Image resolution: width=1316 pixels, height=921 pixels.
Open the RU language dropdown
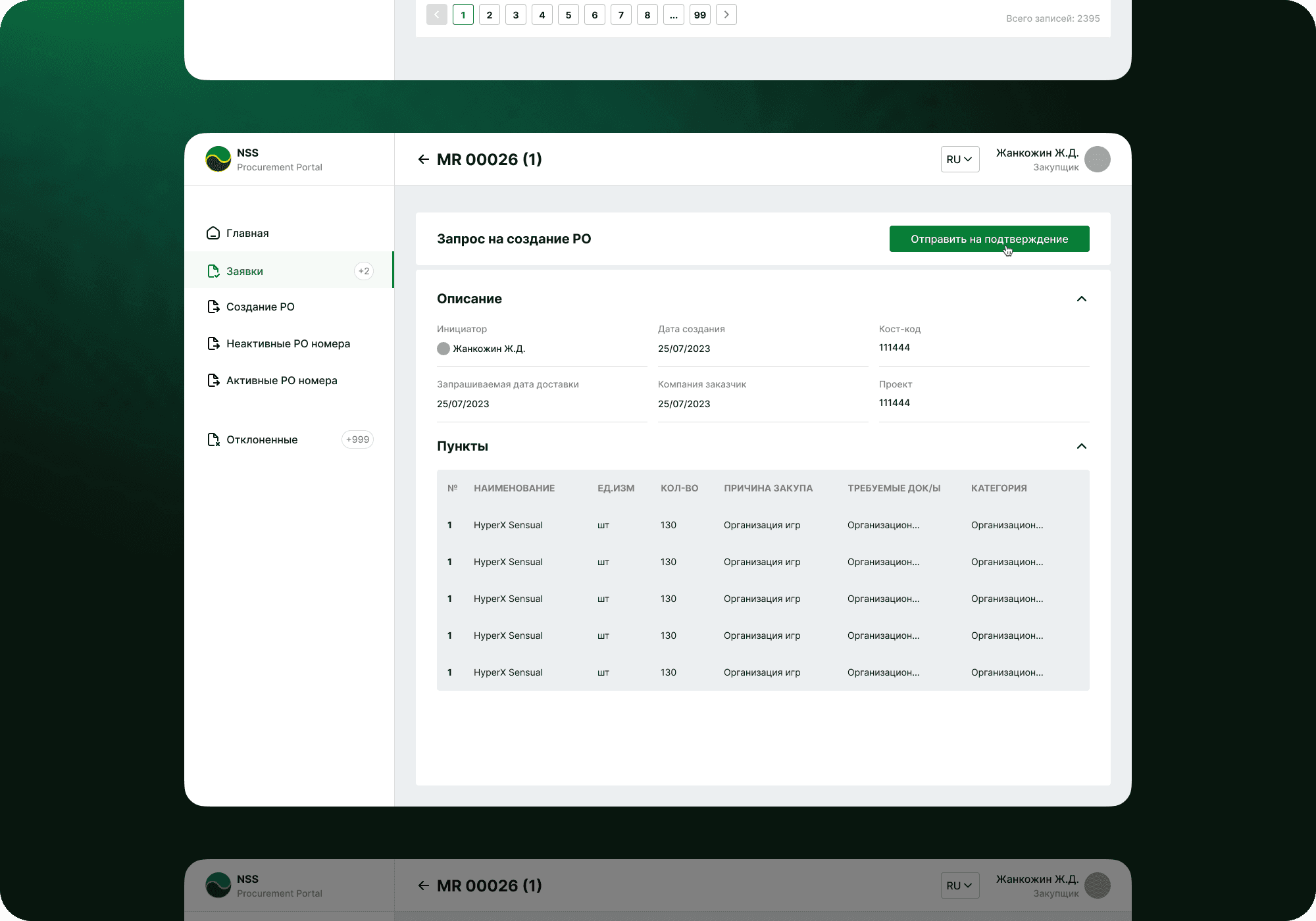pyautogui.click(x=959, y=159)
